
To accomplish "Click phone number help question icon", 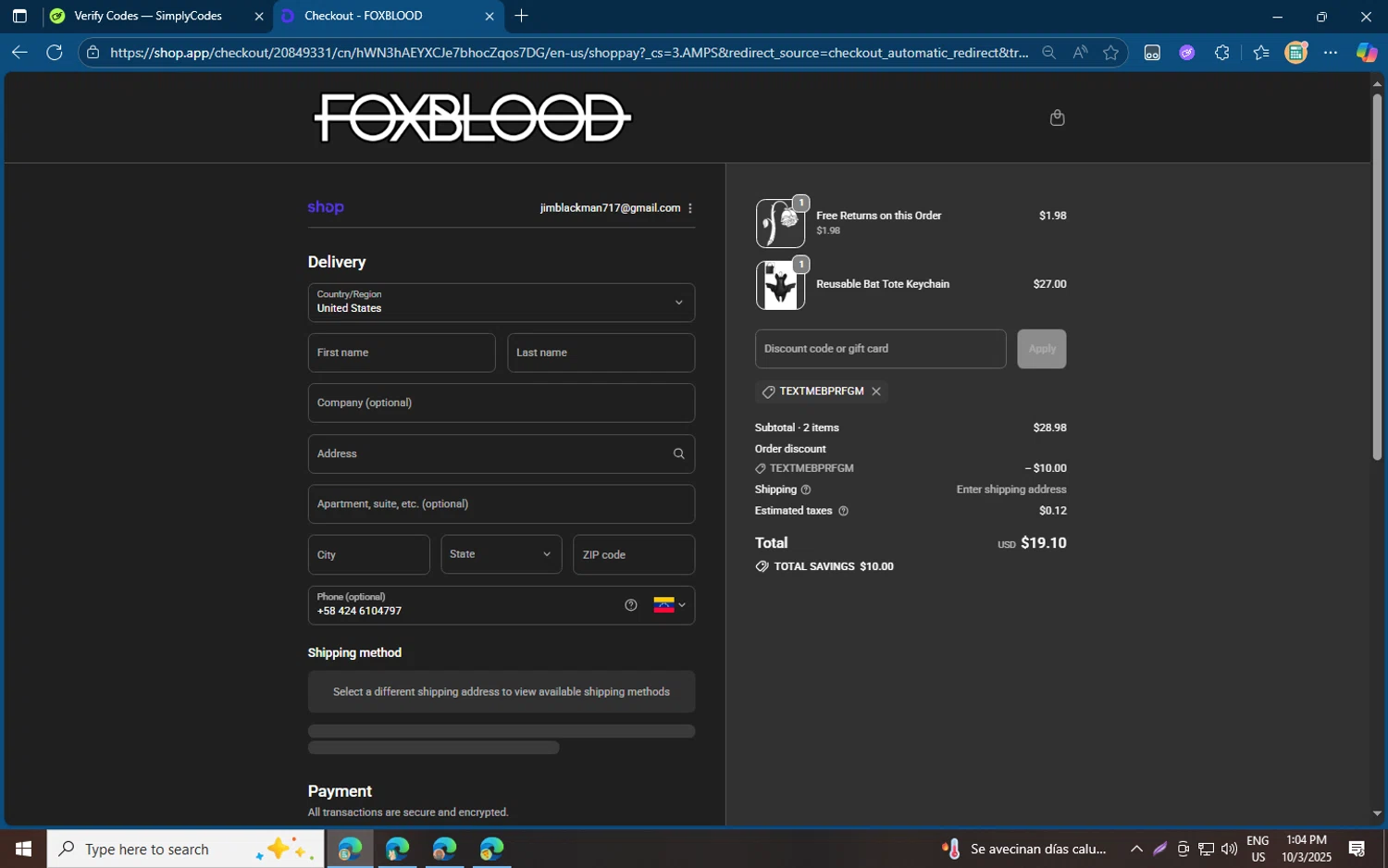I will [630, 605].
